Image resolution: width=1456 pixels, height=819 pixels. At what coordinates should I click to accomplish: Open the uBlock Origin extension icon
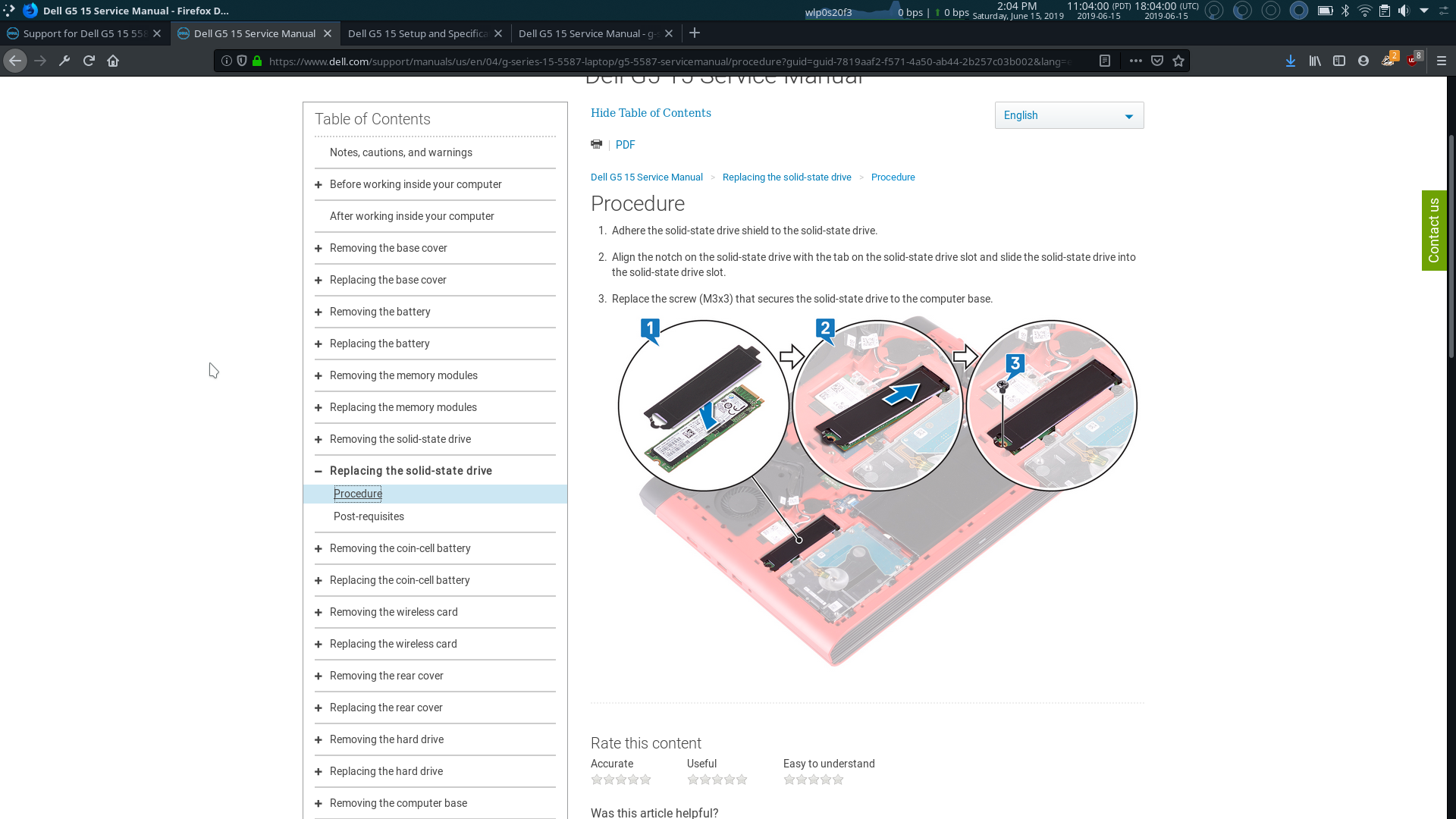click(1414, 59)
